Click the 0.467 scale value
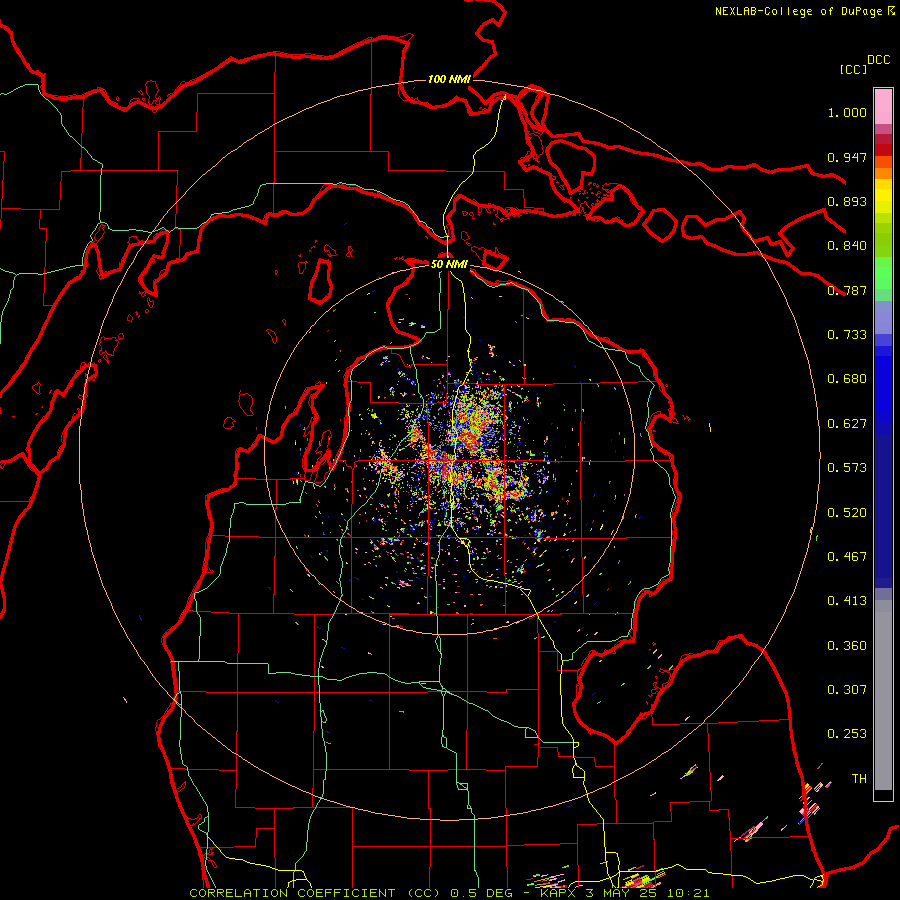900x900 pixels. pyautogui.click(x=847, y=557)
